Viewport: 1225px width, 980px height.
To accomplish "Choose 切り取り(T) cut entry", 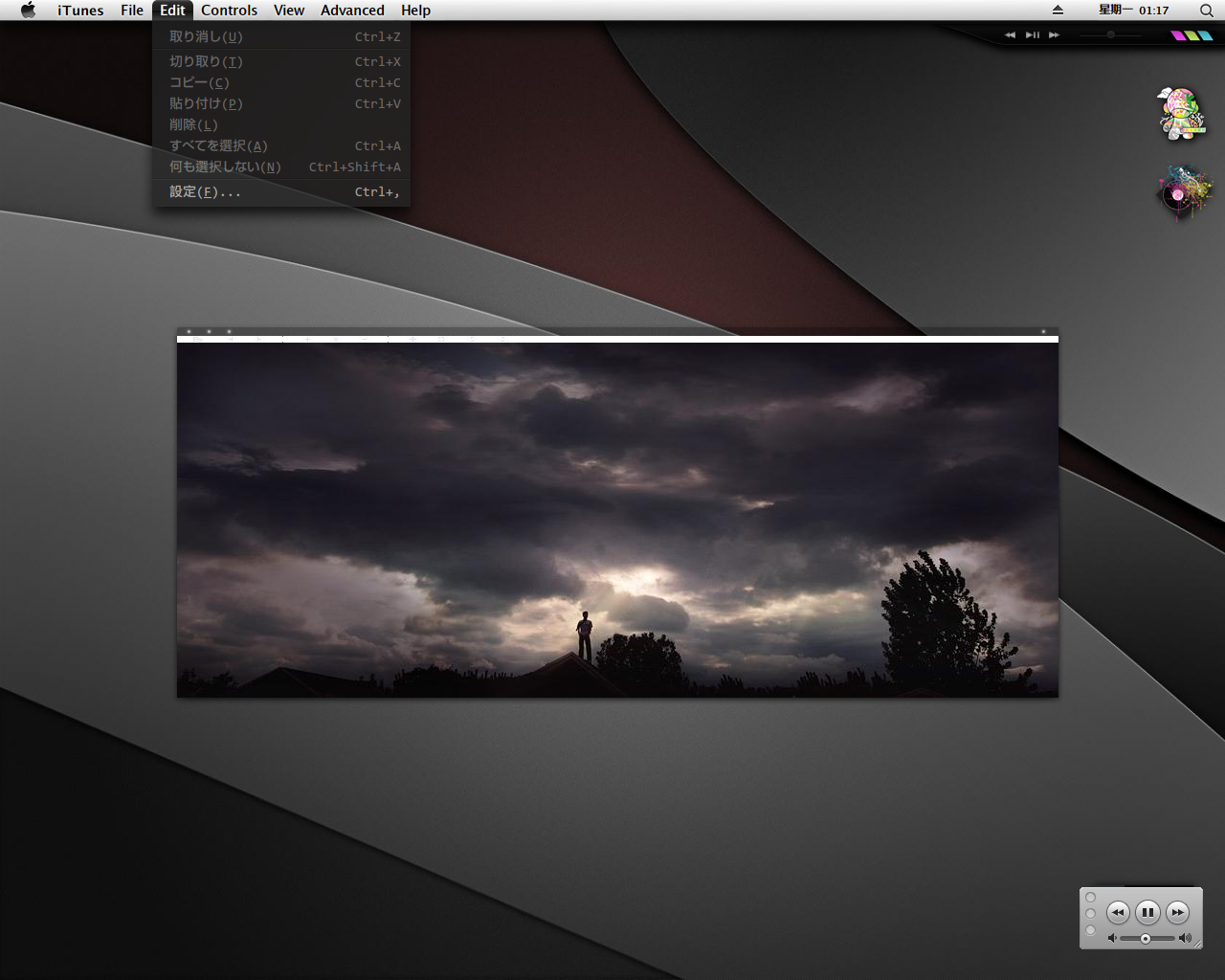I will coord(281,61).
